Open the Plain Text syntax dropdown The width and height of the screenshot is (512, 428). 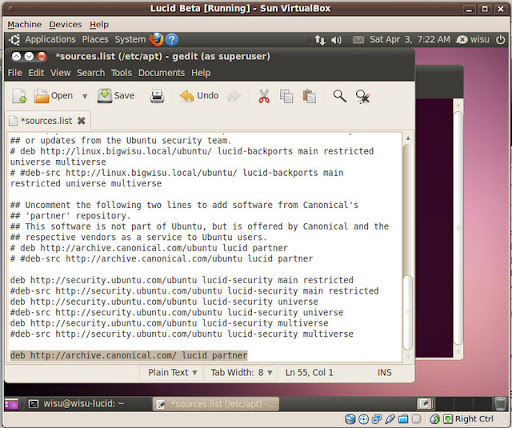(x=172, y=372)
